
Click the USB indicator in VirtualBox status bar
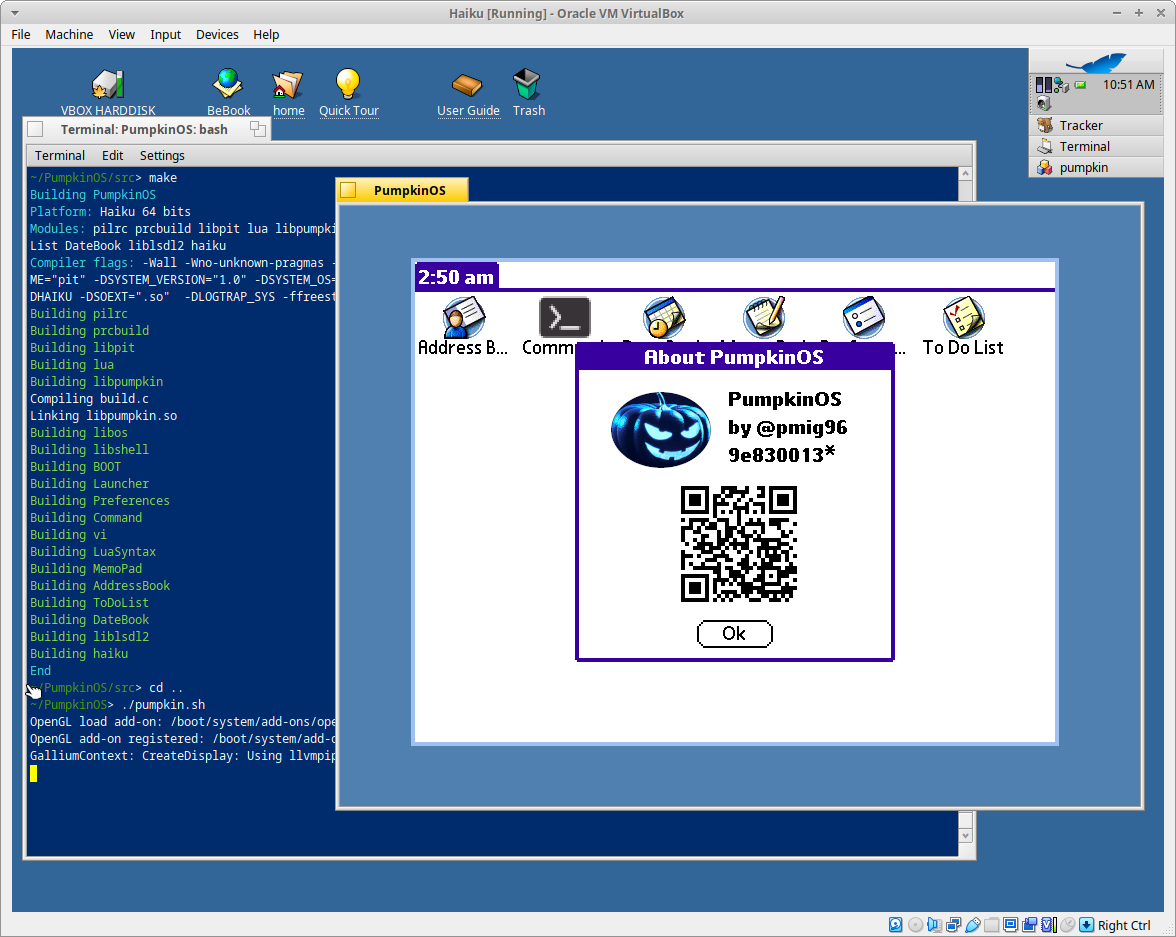click(x=973, y=924)
